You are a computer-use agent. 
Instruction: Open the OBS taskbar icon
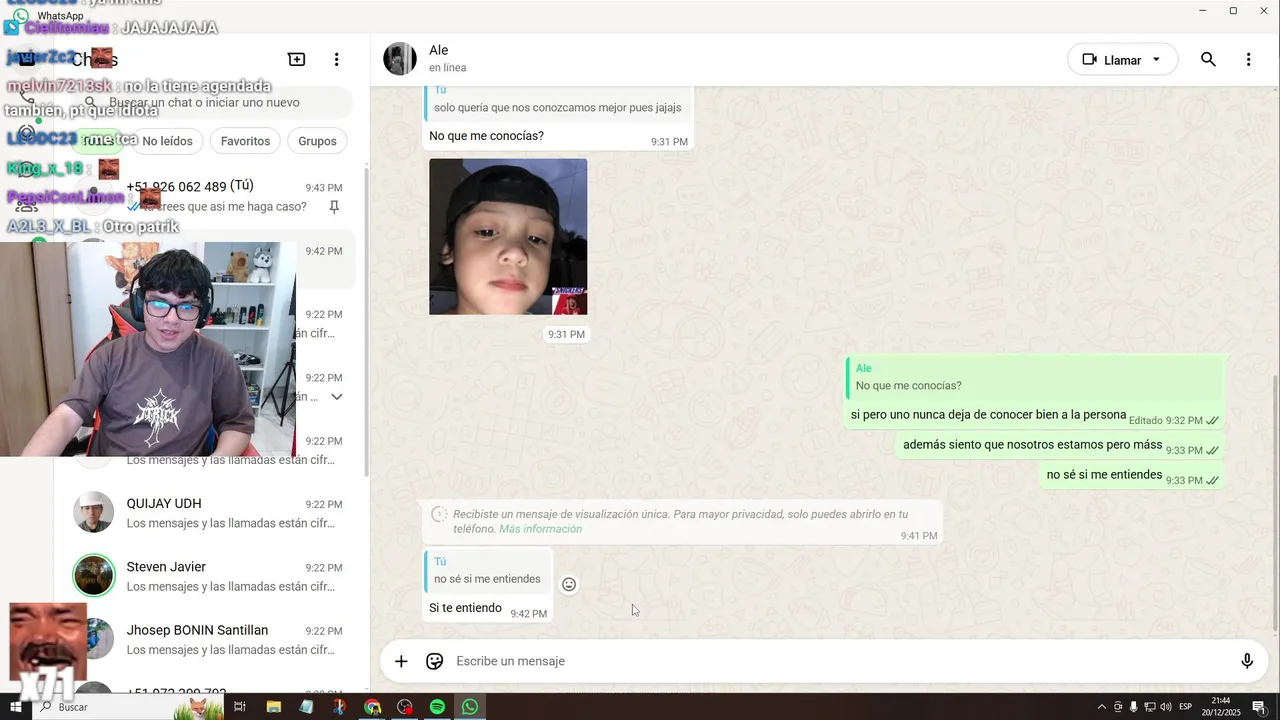pos(404,707)
